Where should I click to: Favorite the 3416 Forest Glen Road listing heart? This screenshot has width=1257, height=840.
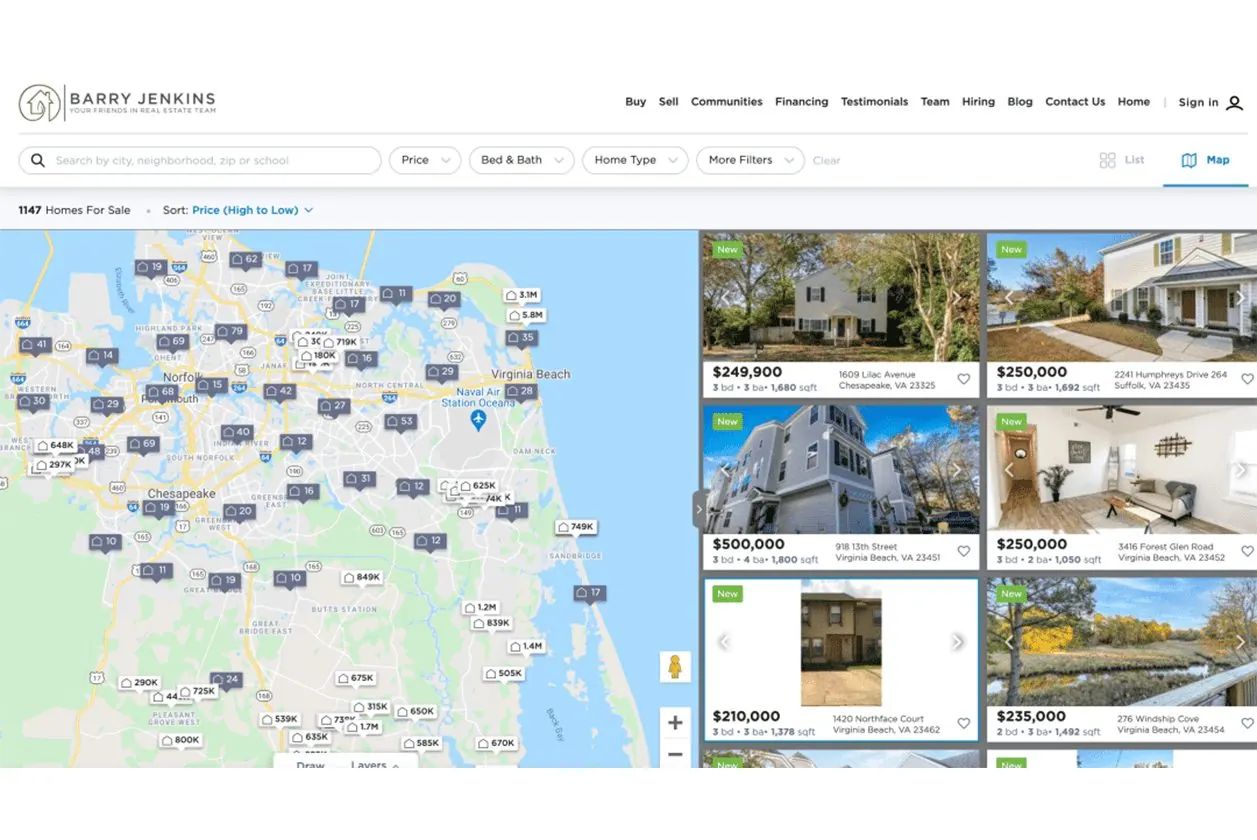pos(1247,551)
